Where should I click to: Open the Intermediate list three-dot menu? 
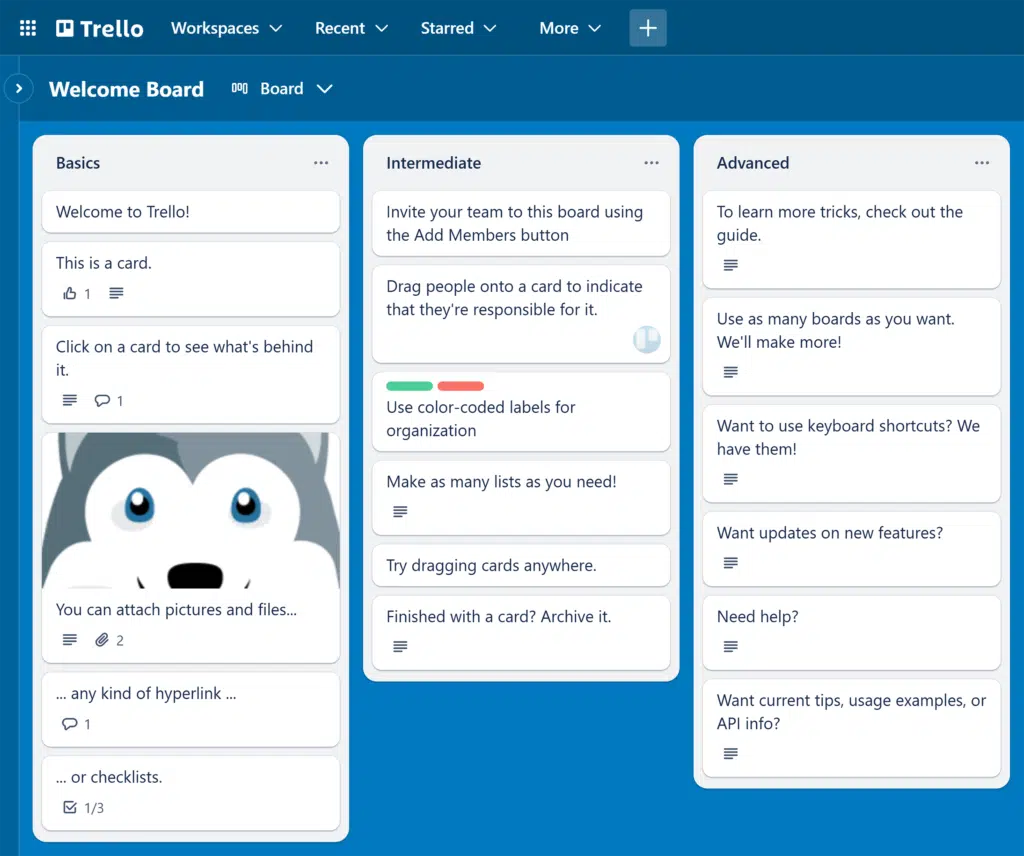[x=651, y=163]
